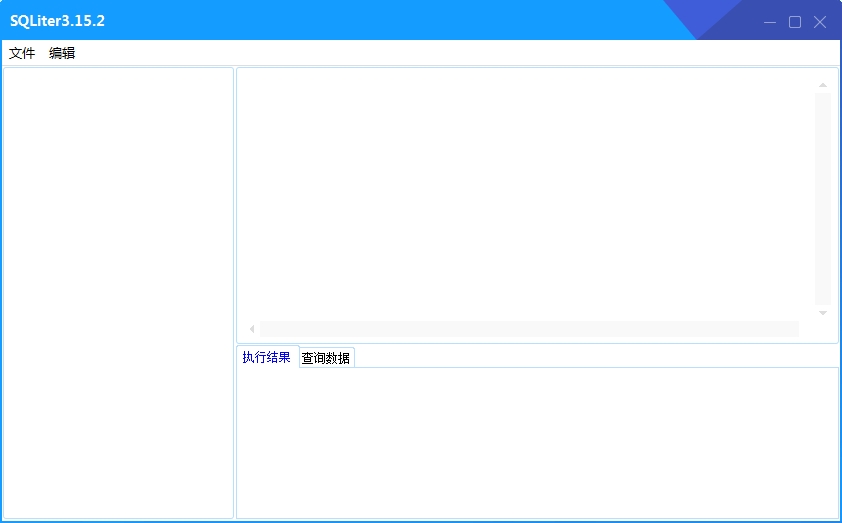Close the SQLiter window
Image resolution: width=842 pixels, height=523 pixels.
click(x=820, y=22)
